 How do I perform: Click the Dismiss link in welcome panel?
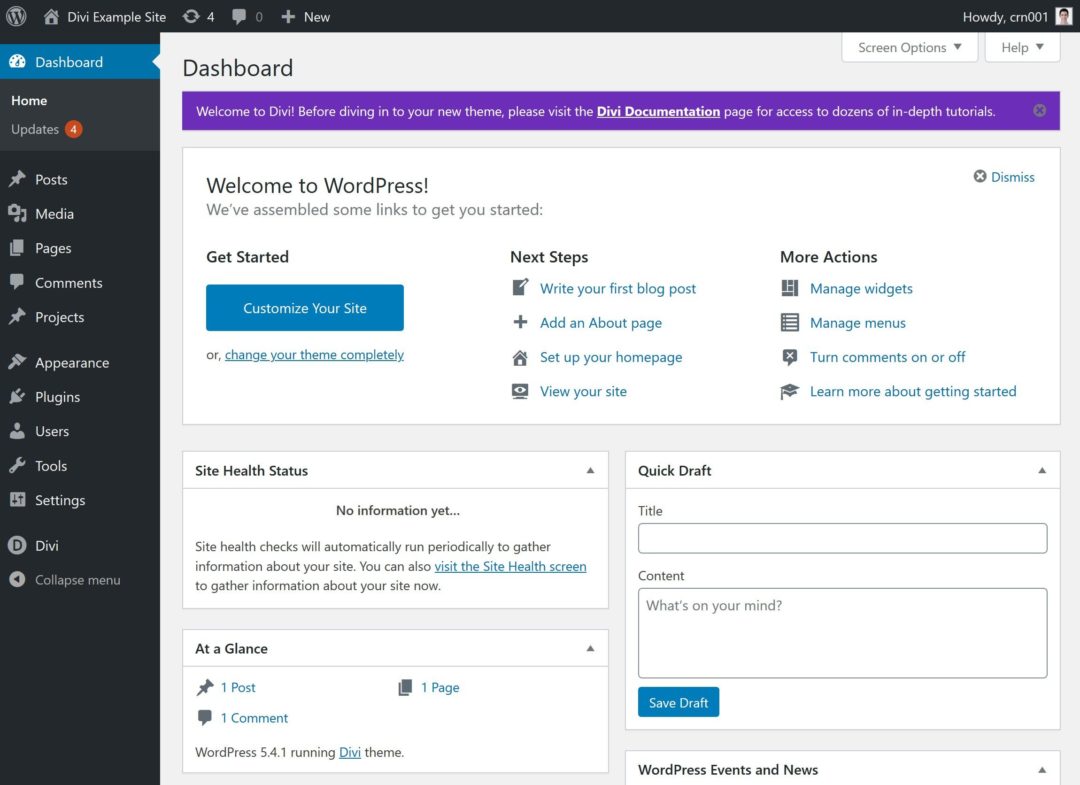point(1012,177)
